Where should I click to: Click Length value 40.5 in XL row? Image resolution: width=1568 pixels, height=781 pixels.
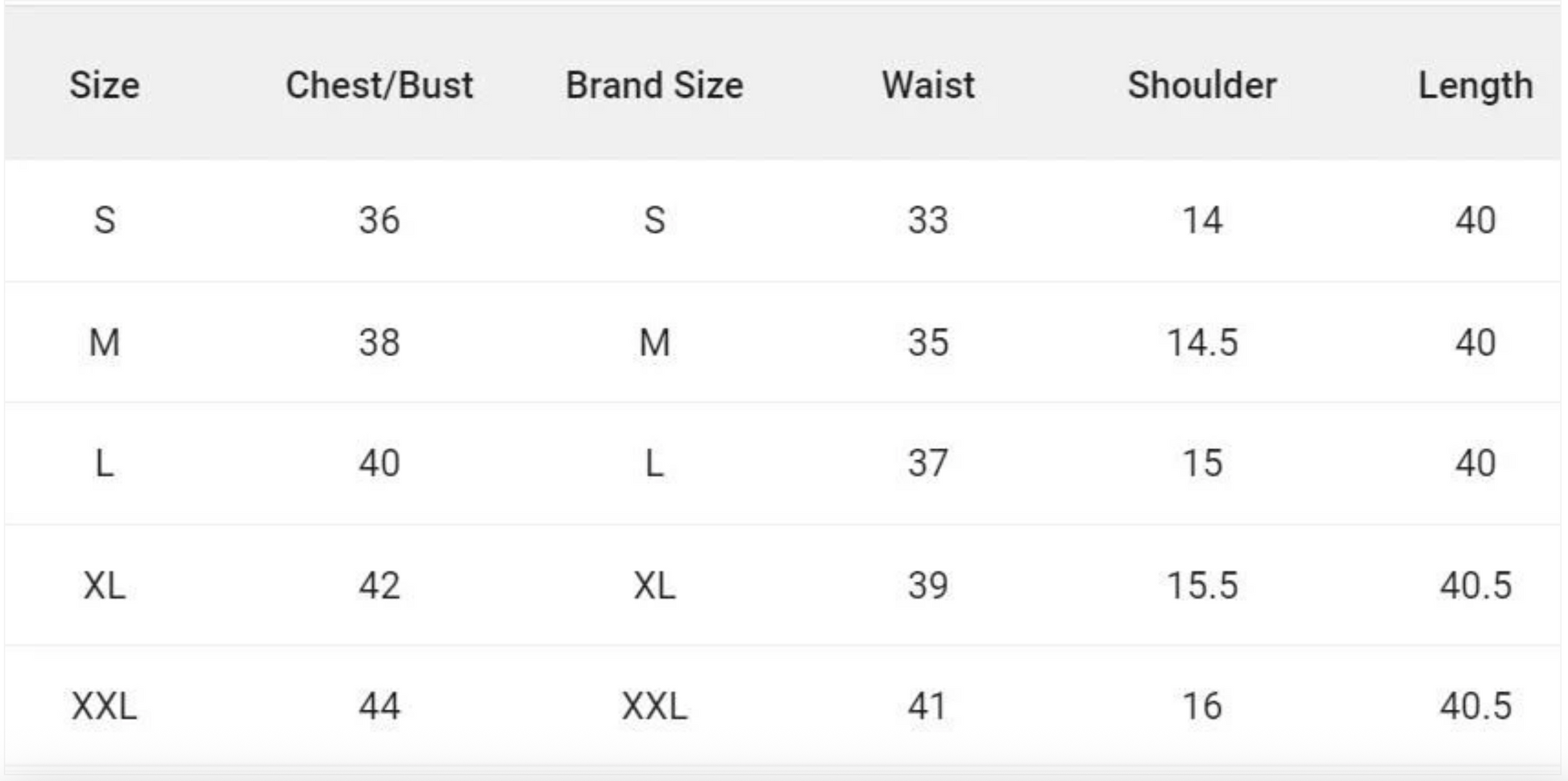pyautogui.click(x=1475, y=586)
